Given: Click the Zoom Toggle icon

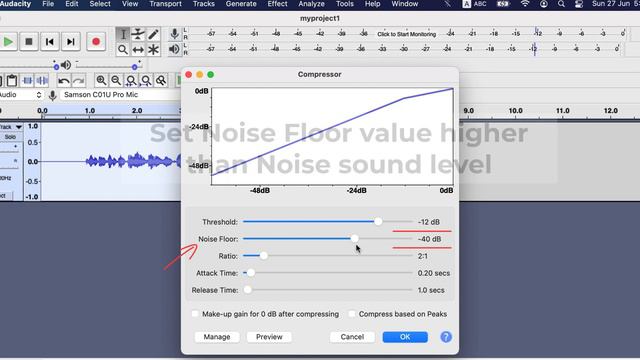Looking at the screenshot, I should pyautogui.click(x=161, y=80).
